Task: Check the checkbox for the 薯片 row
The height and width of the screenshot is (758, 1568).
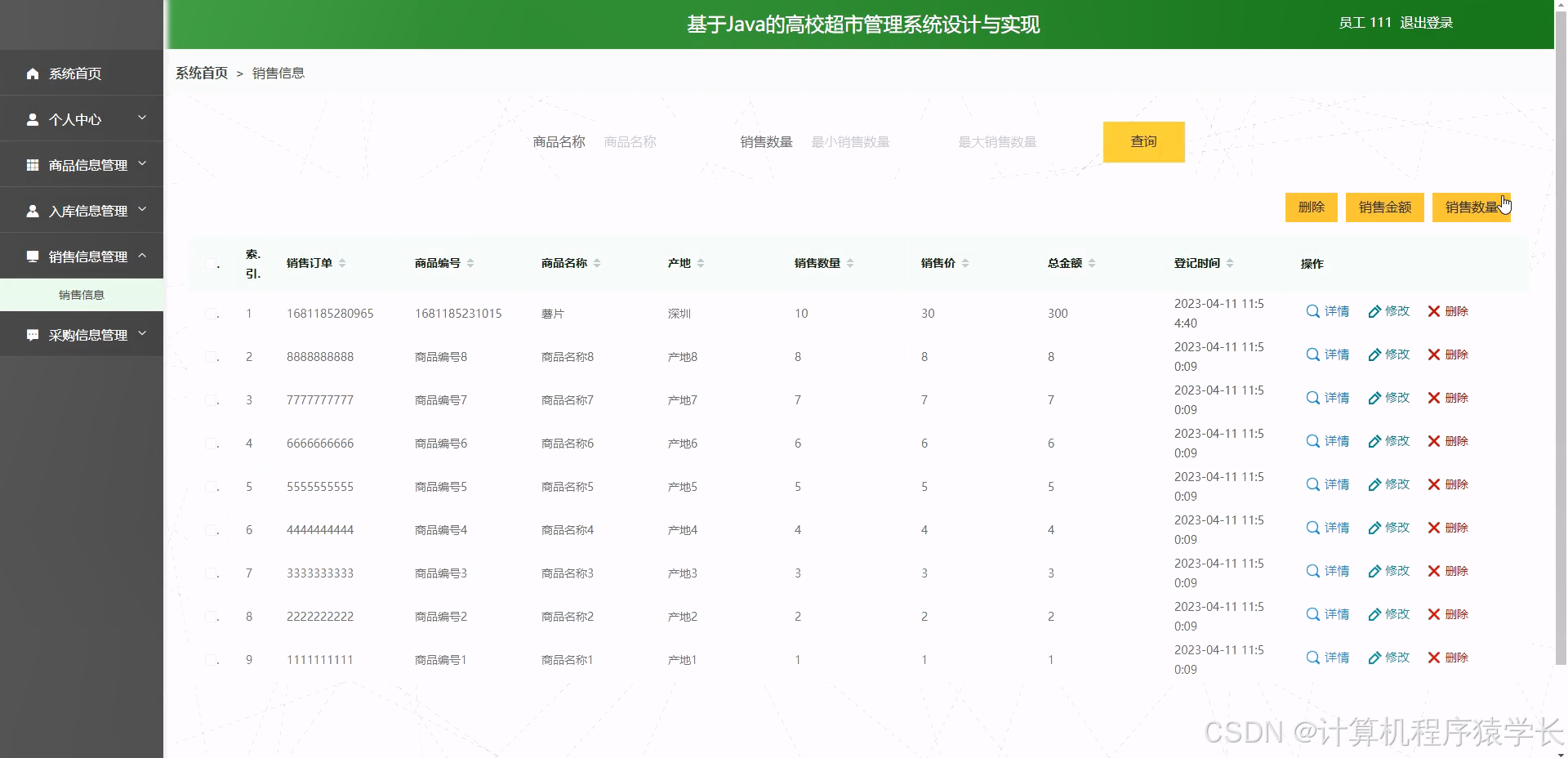Action: point(211,313)
